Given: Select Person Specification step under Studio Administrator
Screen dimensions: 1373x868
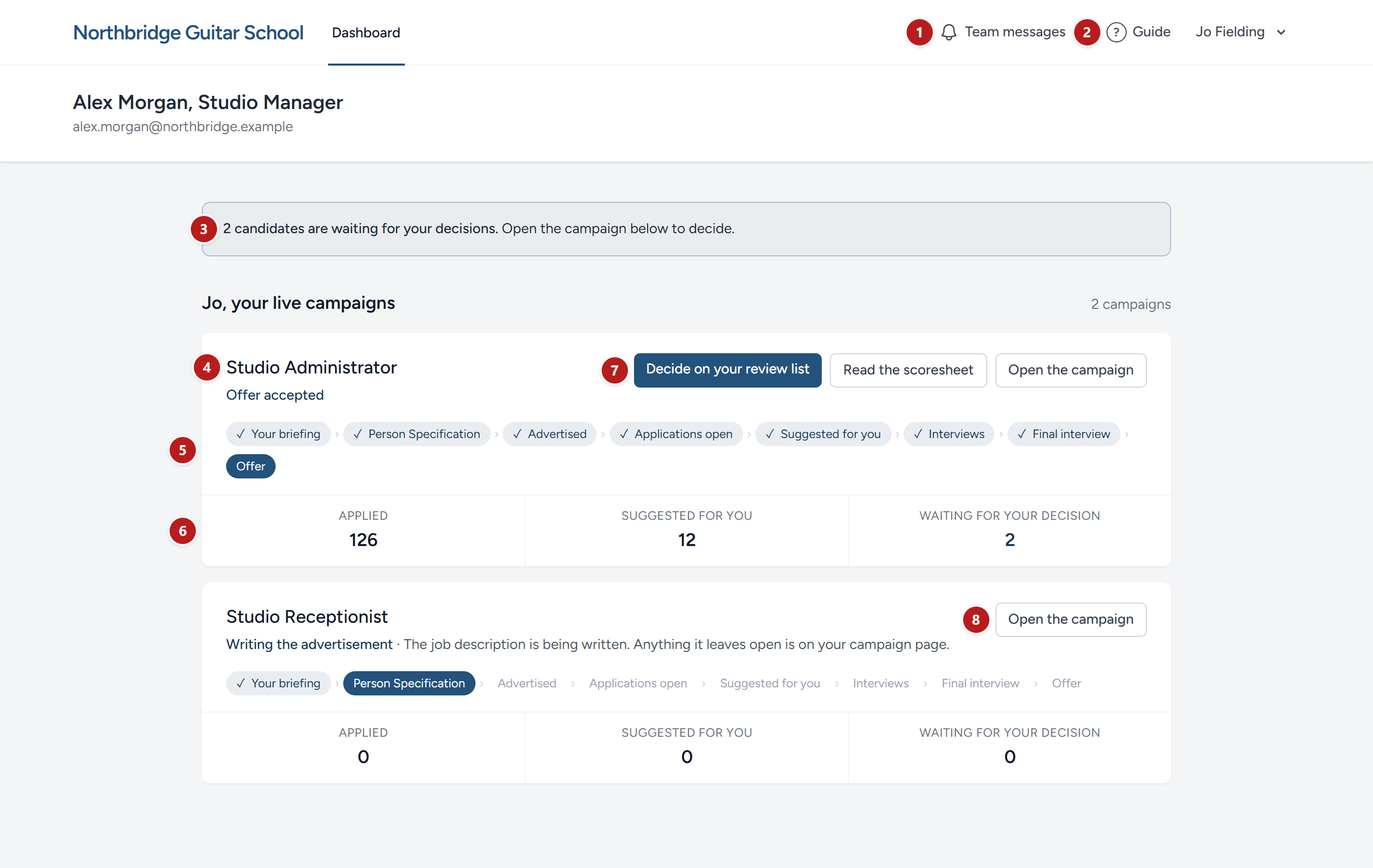Looking at the screenshot, I should [x=417, y=435].
